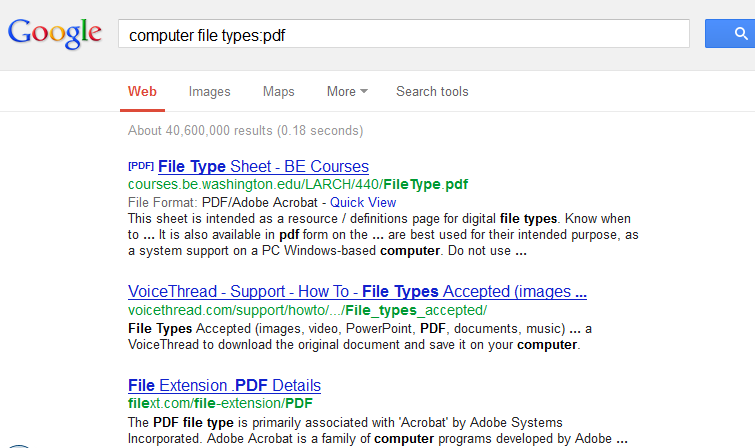This screenshot has width=755, height=448.
Task: Click the voicethread.com green URL
Action: click(307, 310)
